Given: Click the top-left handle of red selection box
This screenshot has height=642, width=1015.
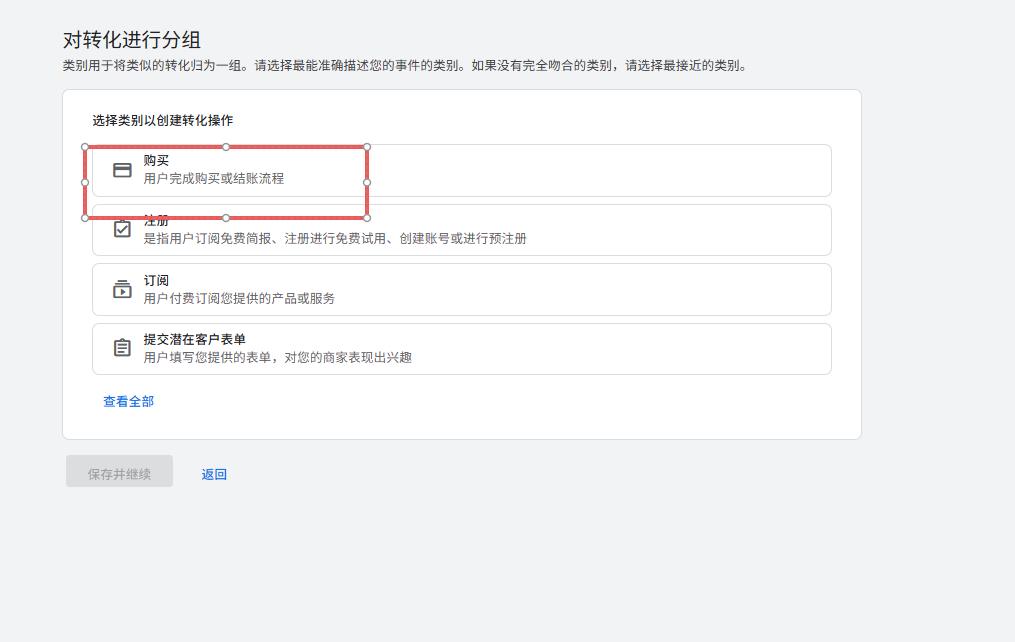Looking at the screenshot, I should click(x=85, y=147).
